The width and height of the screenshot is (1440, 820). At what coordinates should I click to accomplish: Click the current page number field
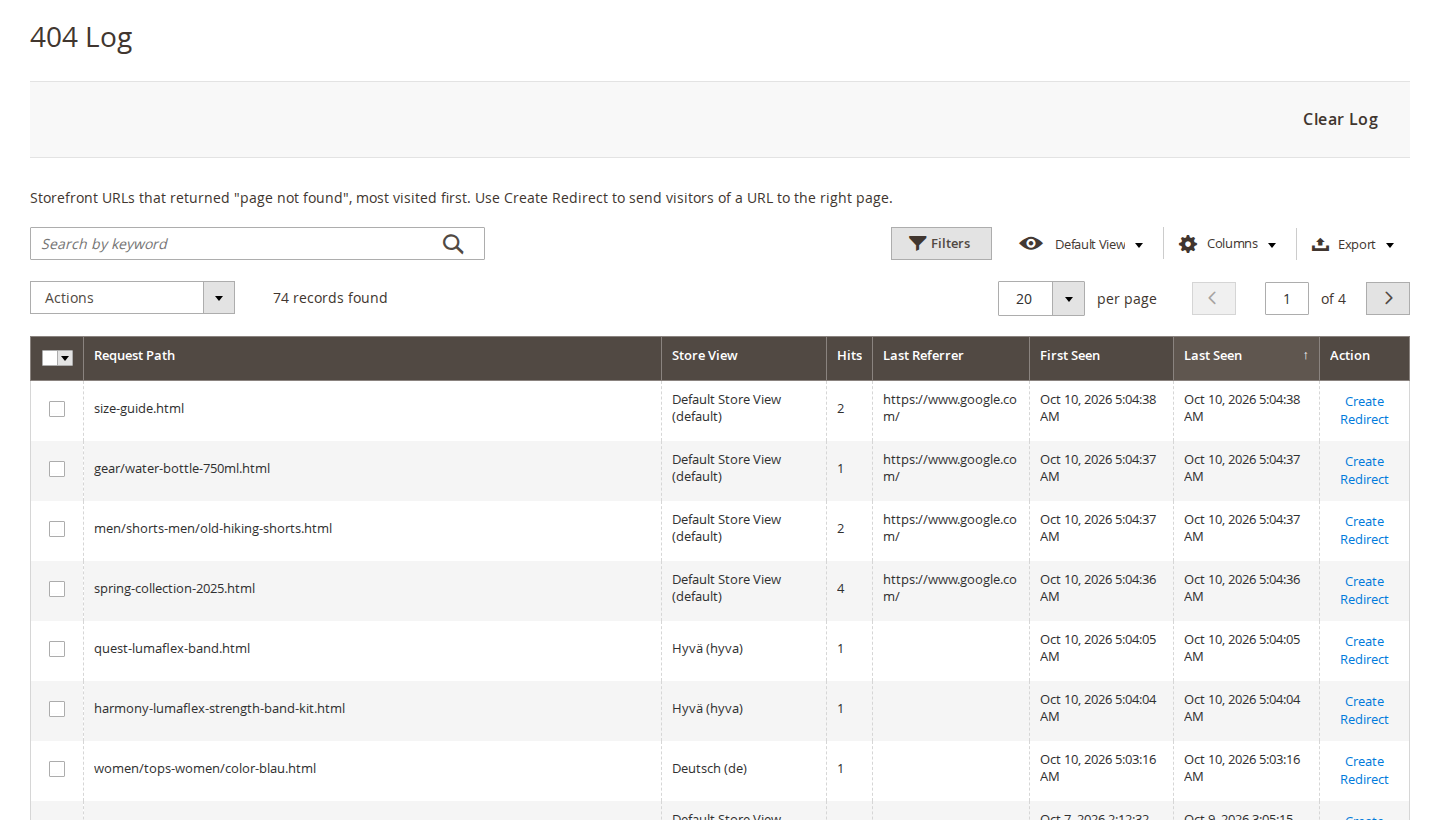(1287, 298)
